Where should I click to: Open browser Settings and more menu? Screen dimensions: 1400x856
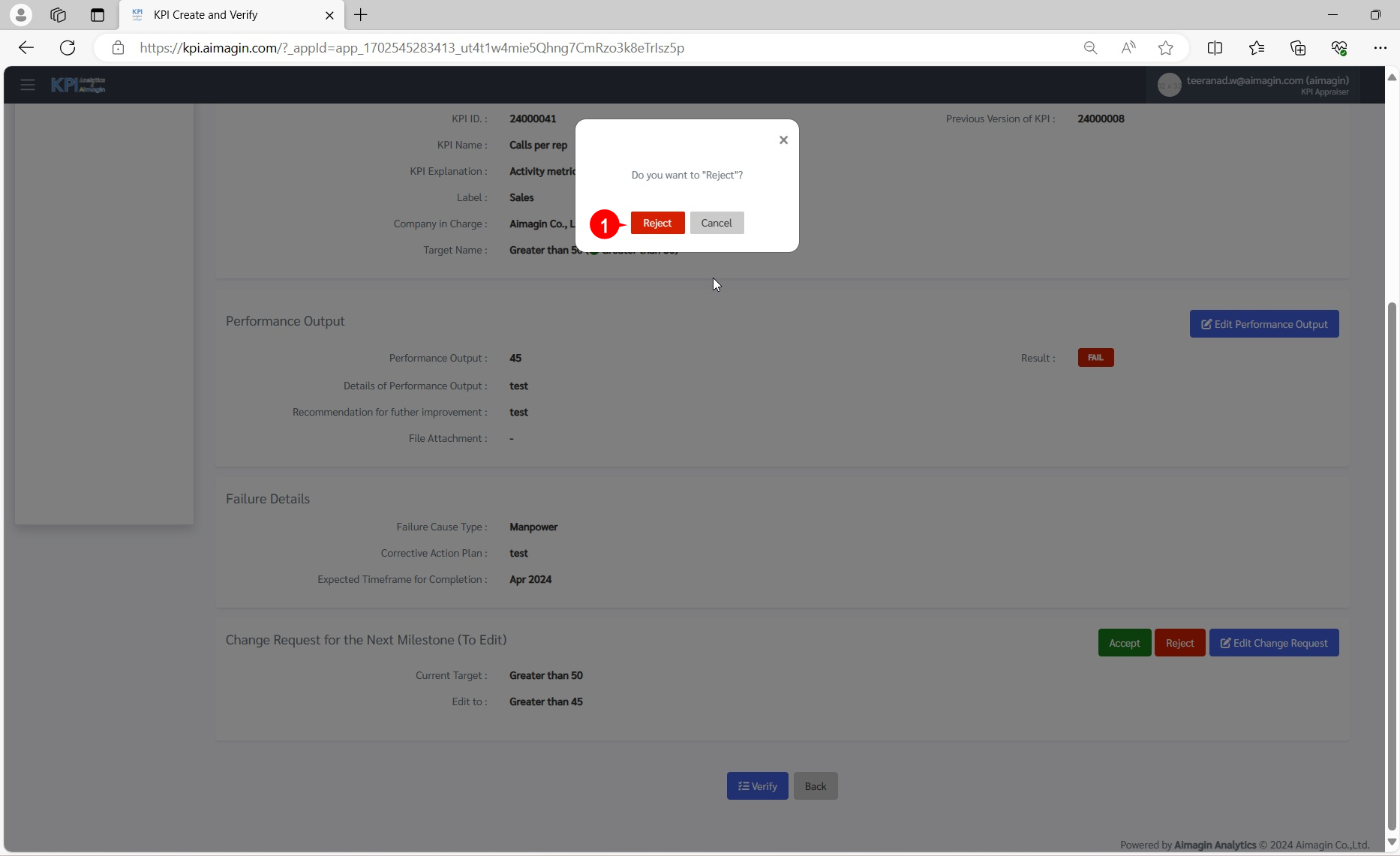tap(1380, 48)
